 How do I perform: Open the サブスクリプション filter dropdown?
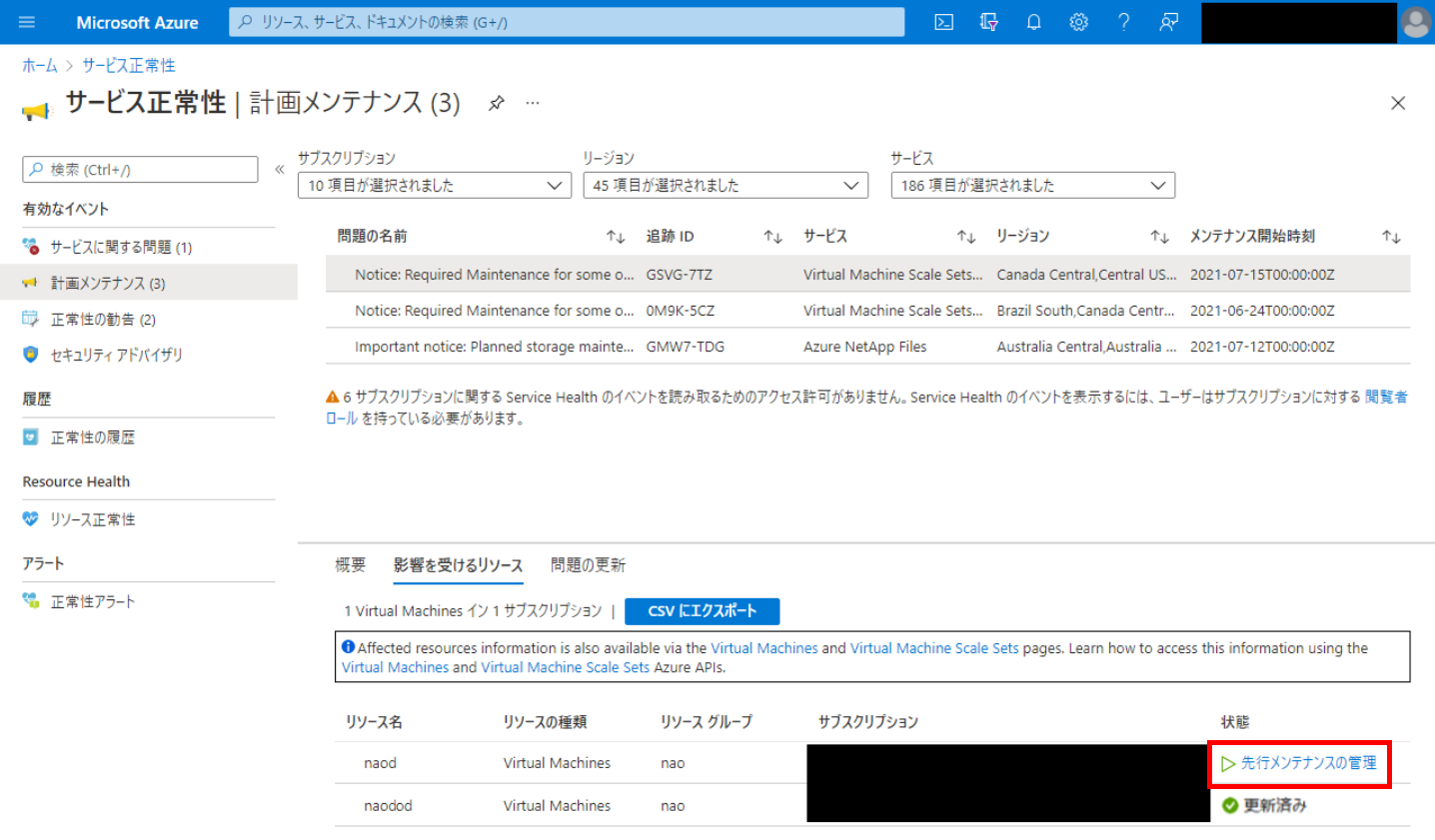(x=435, y=185)
